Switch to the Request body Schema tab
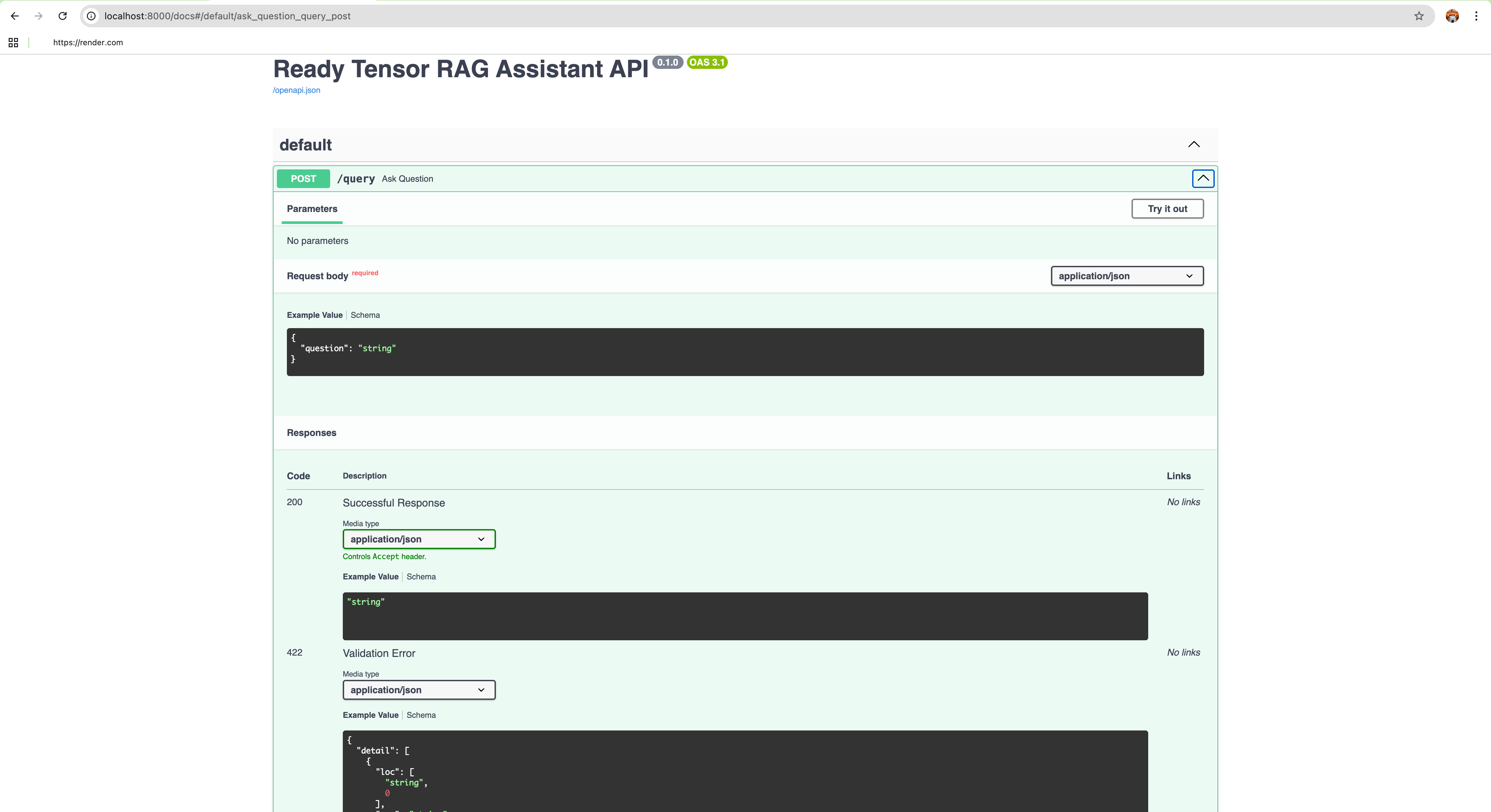Image resolution: width=1491 pixels, height=812 pixels. pyautogui.click(x=365, y=315)
